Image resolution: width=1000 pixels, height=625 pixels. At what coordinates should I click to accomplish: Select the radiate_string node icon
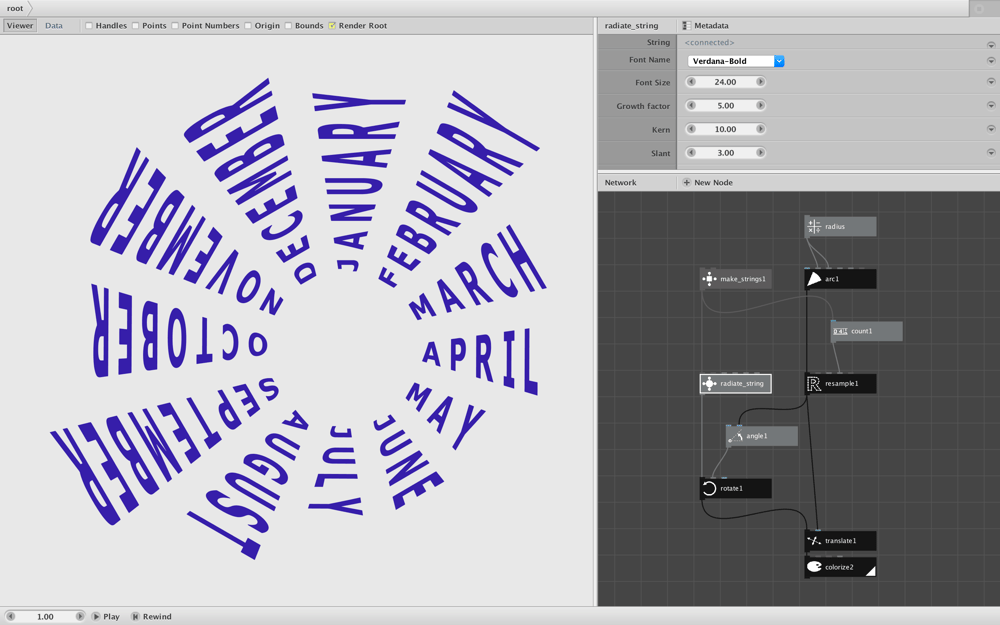point(709,383)
